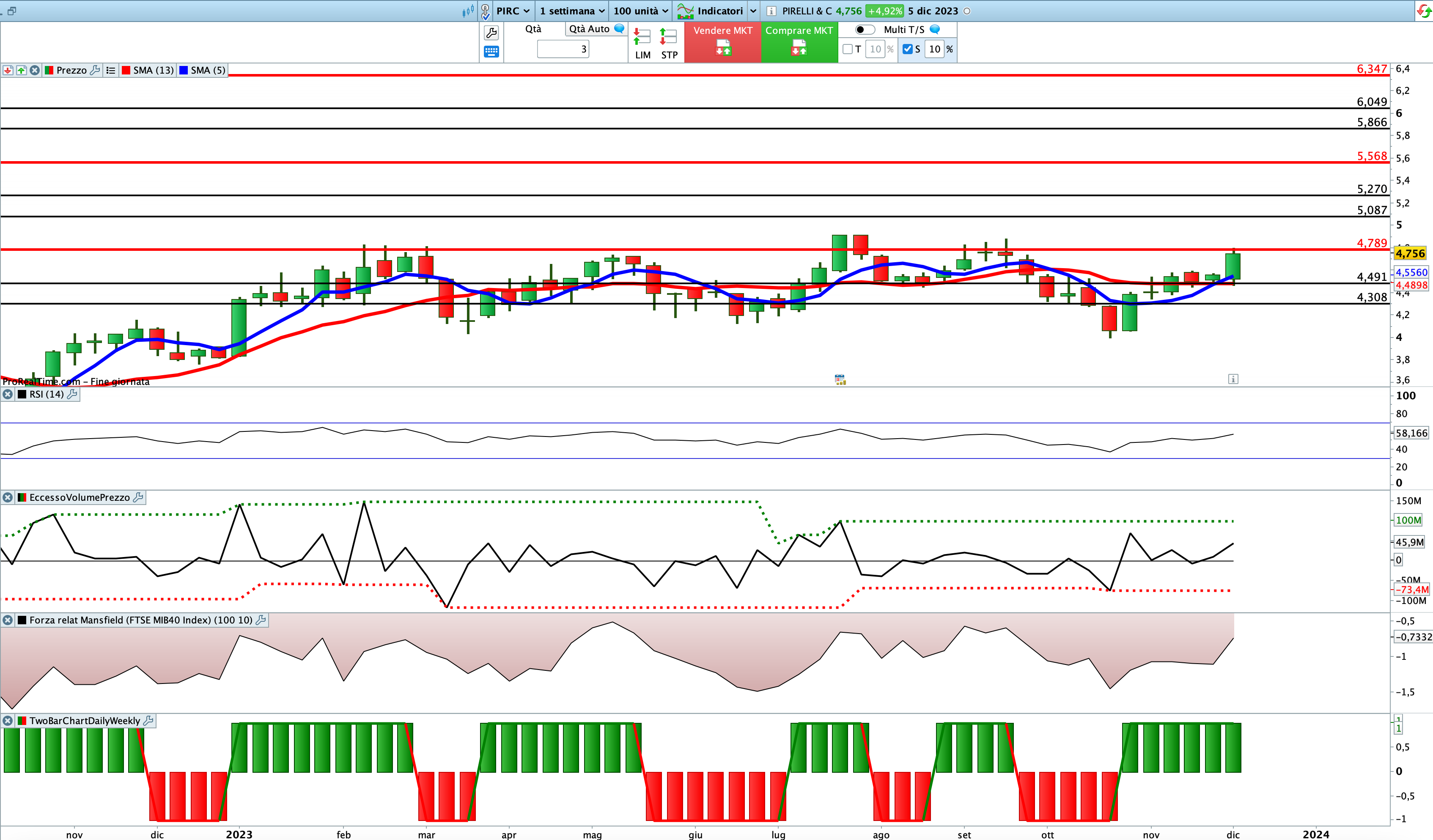The height and width of the screenshot is (840, 1433).
Task: Open the indicator list icon beside Prezzo
Action: 110,70
